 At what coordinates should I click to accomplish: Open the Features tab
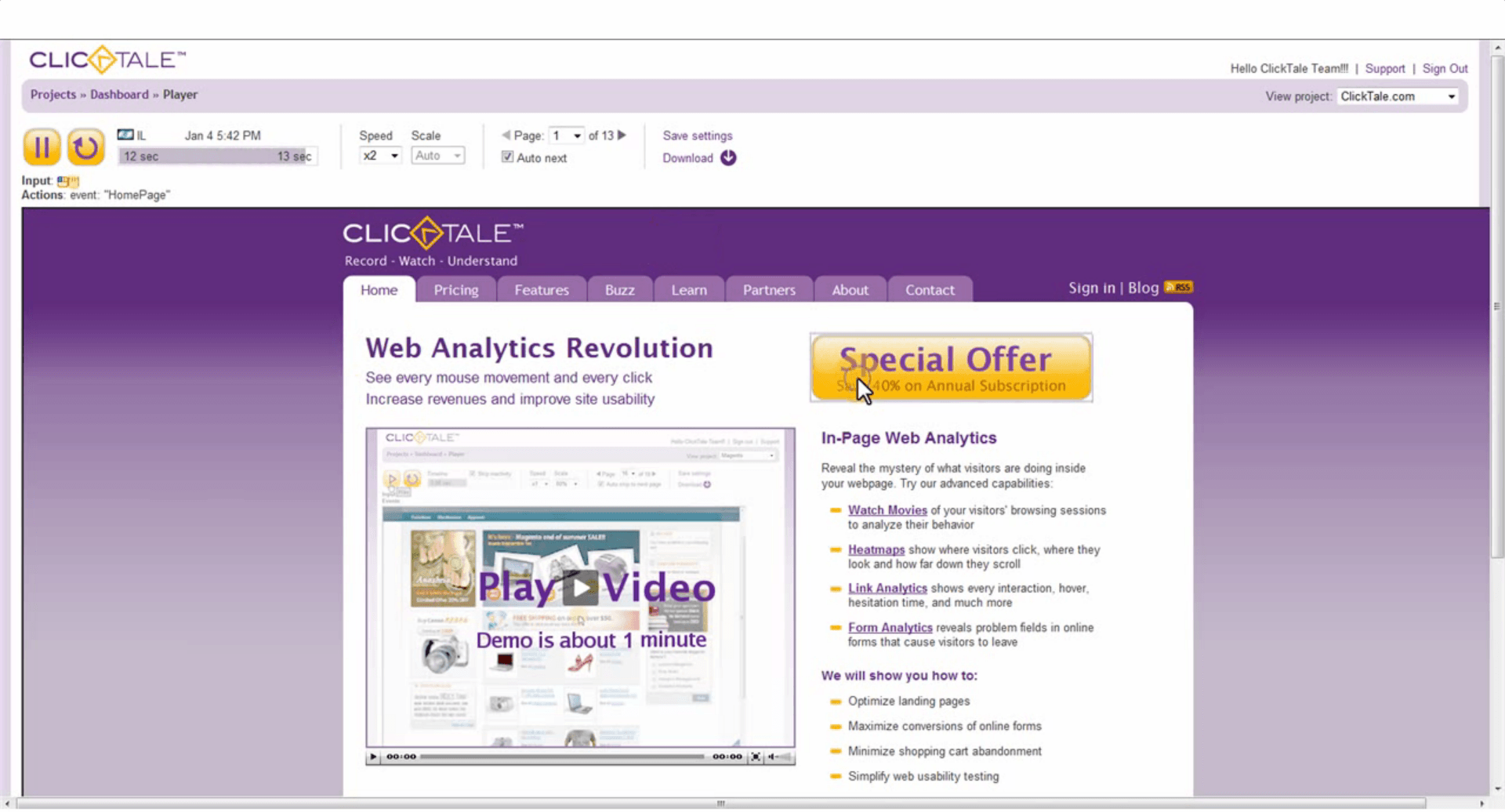coord(541,289)
